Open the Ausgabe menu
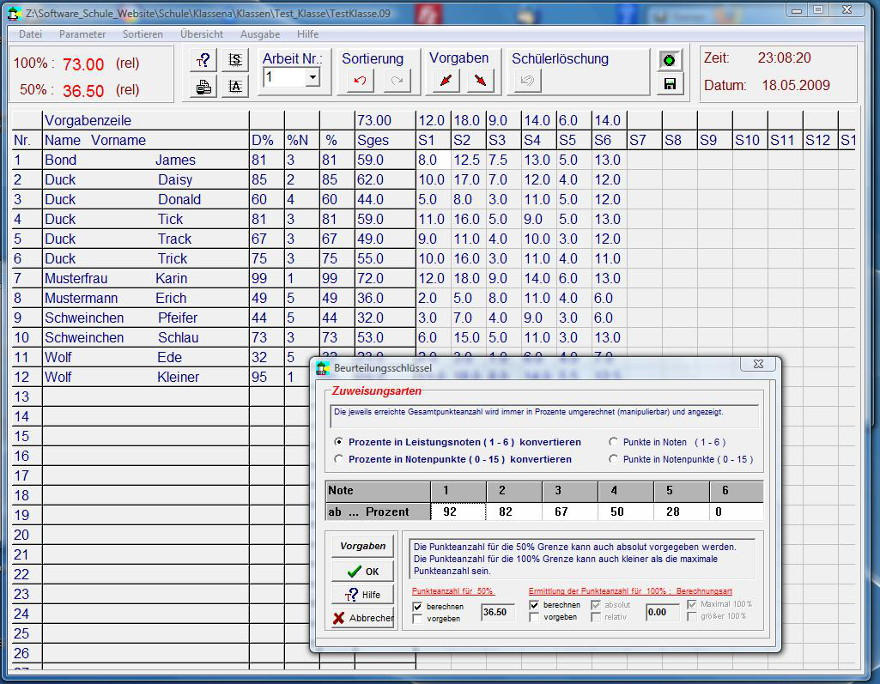Screen dimensions: 880x684 pos(260,34)
